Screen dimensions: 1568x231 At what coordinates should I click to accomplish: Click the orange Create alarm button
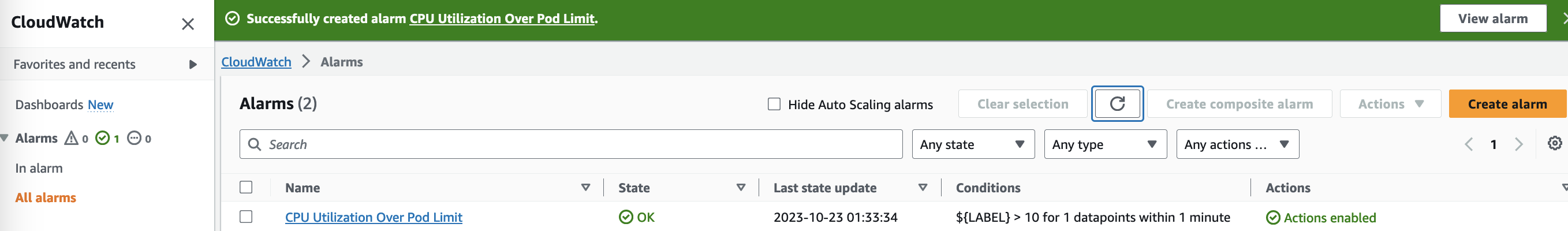[1507, 104]
